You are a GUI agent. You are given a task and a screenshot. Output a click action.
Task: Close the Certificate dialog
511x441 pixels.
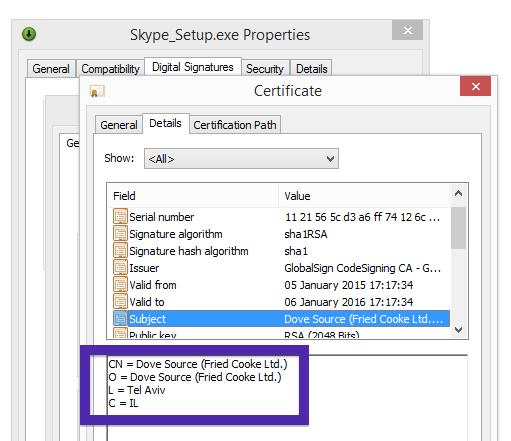(x=475, y=86)
